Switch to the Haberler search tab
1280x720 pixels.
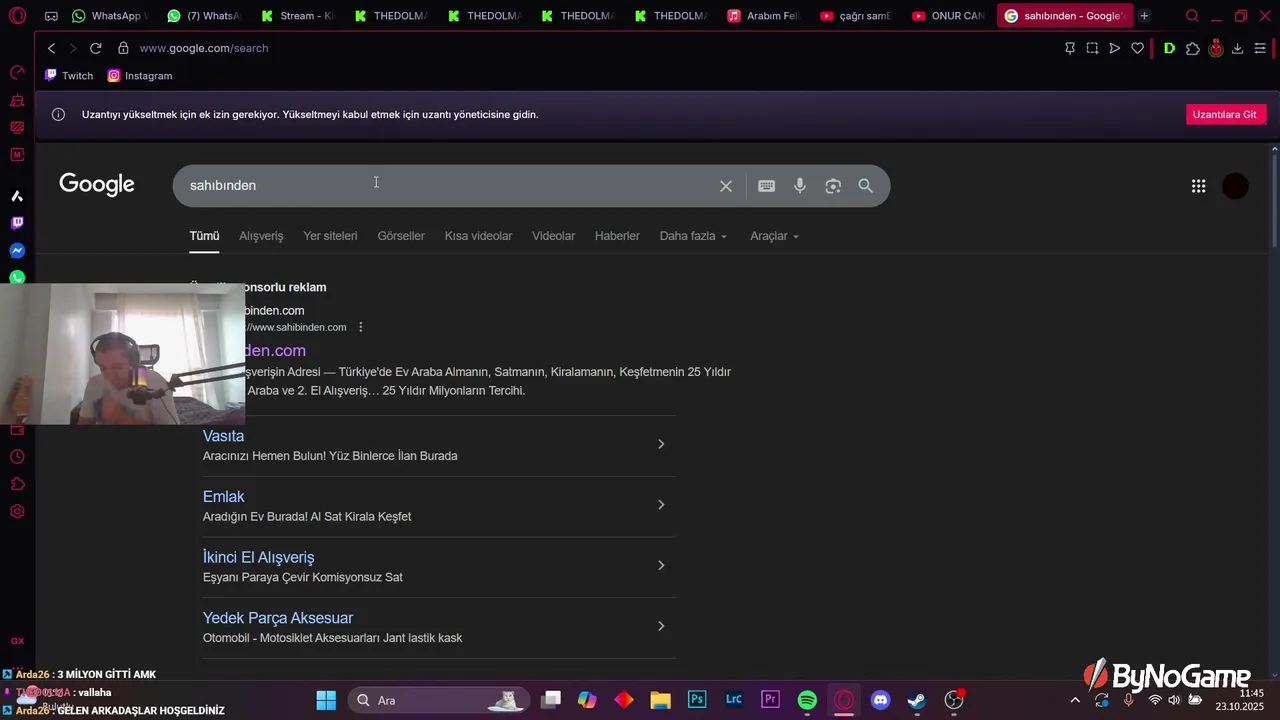(617, 236)
